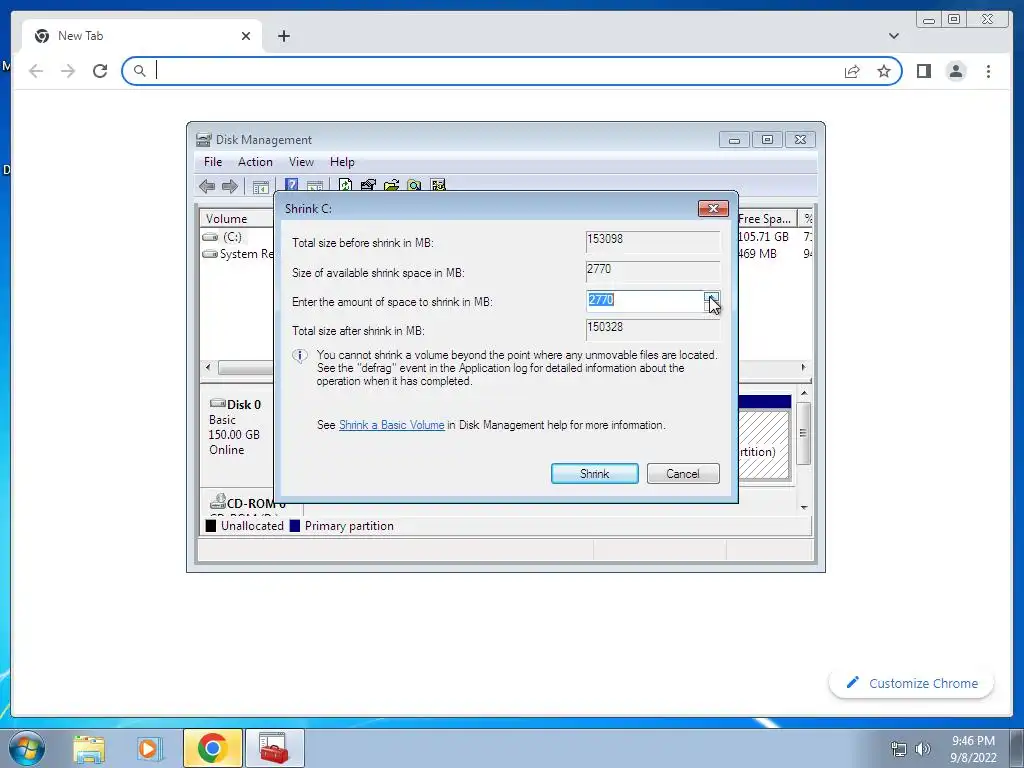The width and height of the screenshot is (1024, 768).
Task: Click Refresh icon in Disk Management toolbar
Action: [345, 185]
